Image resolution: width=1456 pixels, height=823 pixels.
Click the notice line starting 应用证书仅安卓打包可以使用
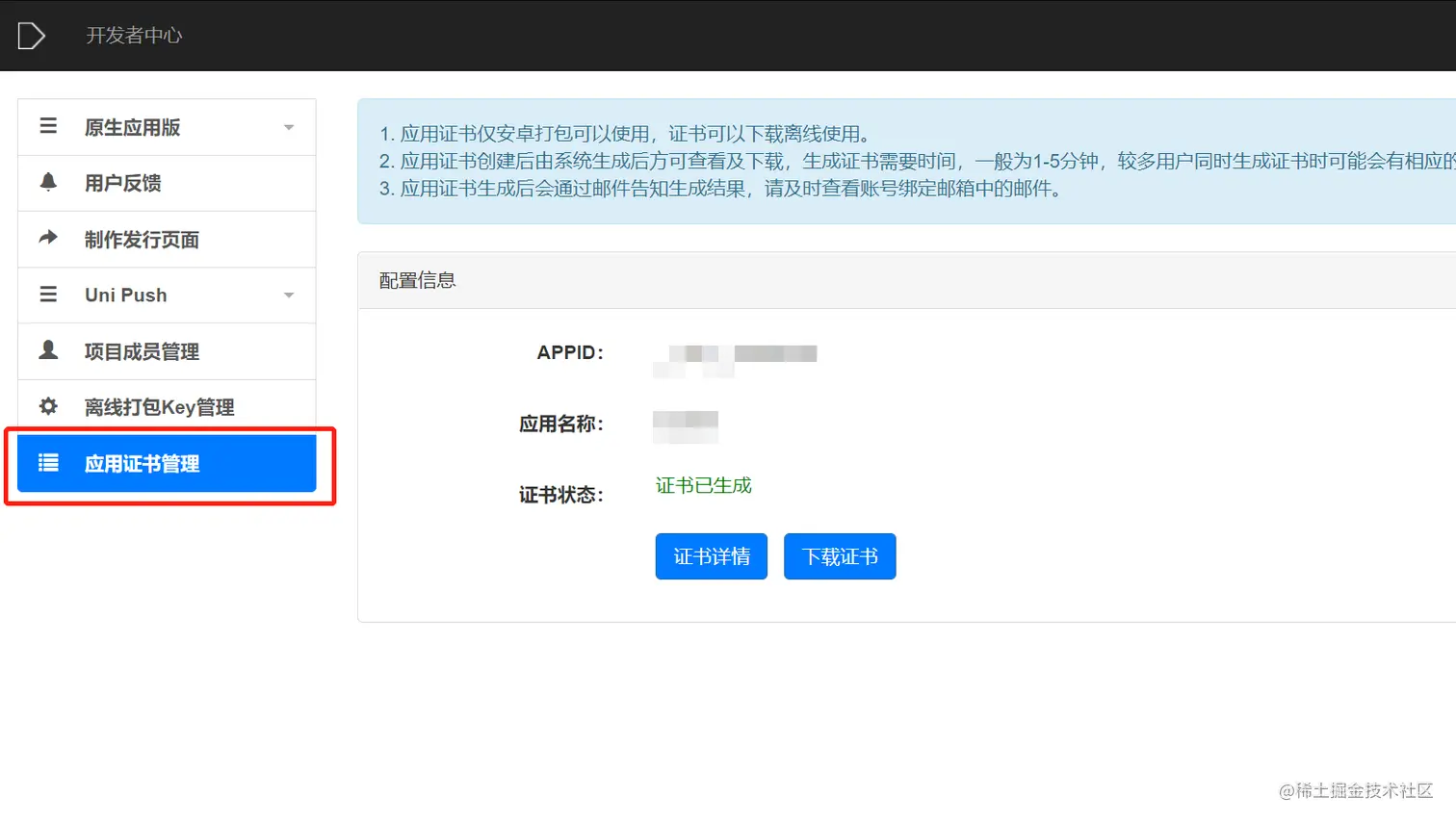tap(625, 134)
